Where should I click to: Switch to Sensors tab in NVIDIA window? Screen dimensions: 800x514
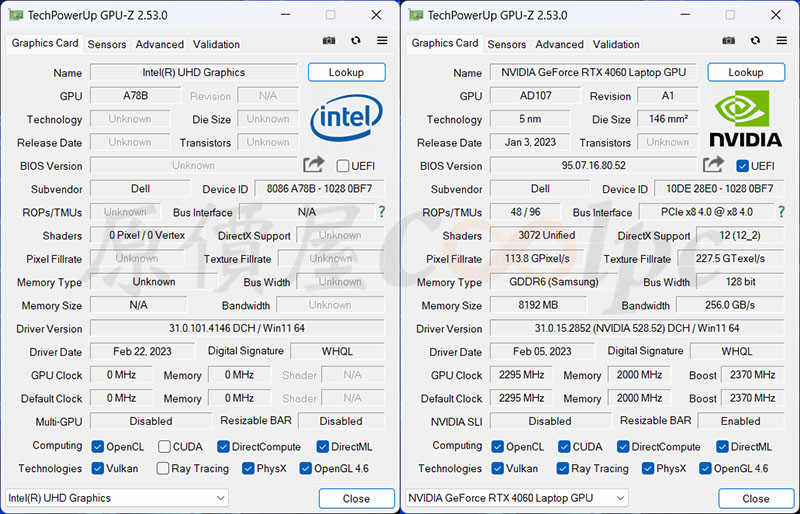coord(507,44)
